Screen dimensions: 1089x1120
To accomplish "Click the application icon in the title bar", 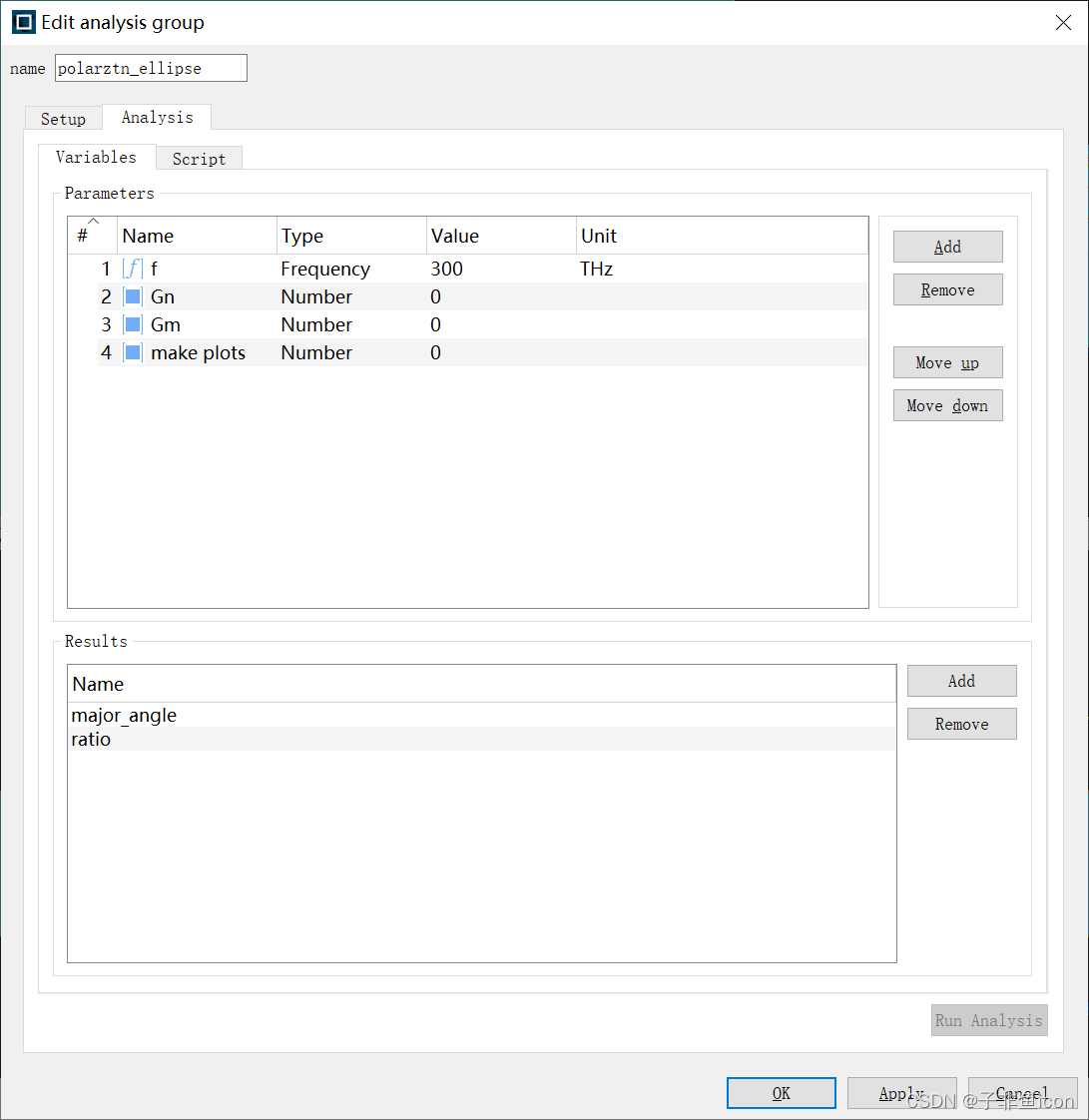I will click(24, 22).
